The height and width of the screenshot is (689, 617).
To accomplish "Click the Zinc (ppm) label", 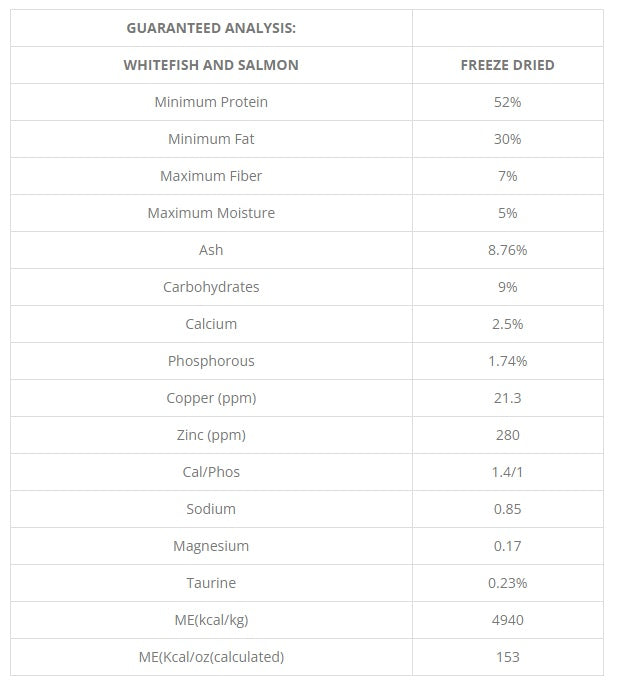I will pyautogui.click(x=211, y=435).
